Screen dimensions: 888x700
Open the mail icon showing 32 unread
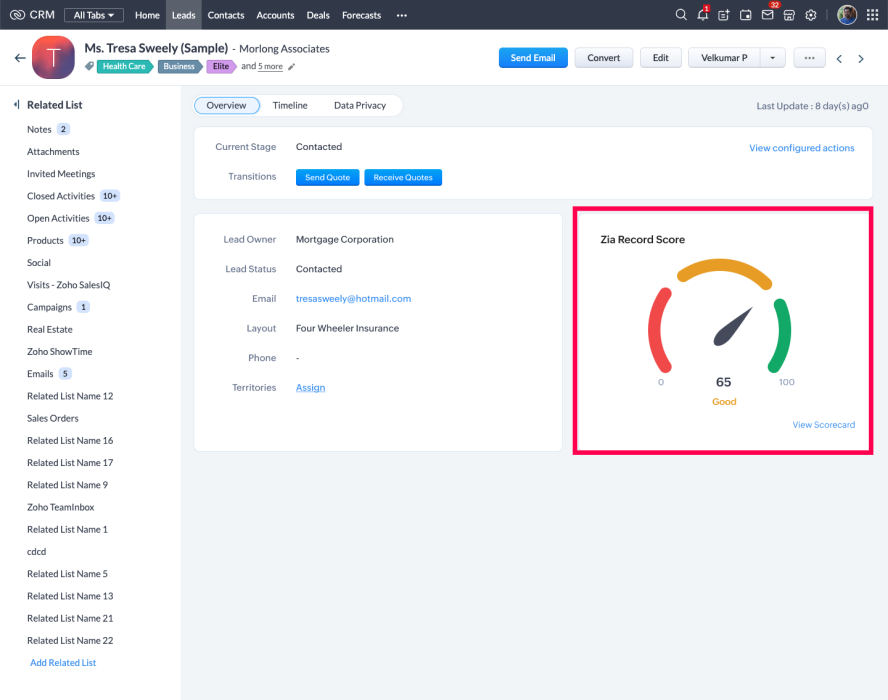pyautogui.click(x=767, y=15)
